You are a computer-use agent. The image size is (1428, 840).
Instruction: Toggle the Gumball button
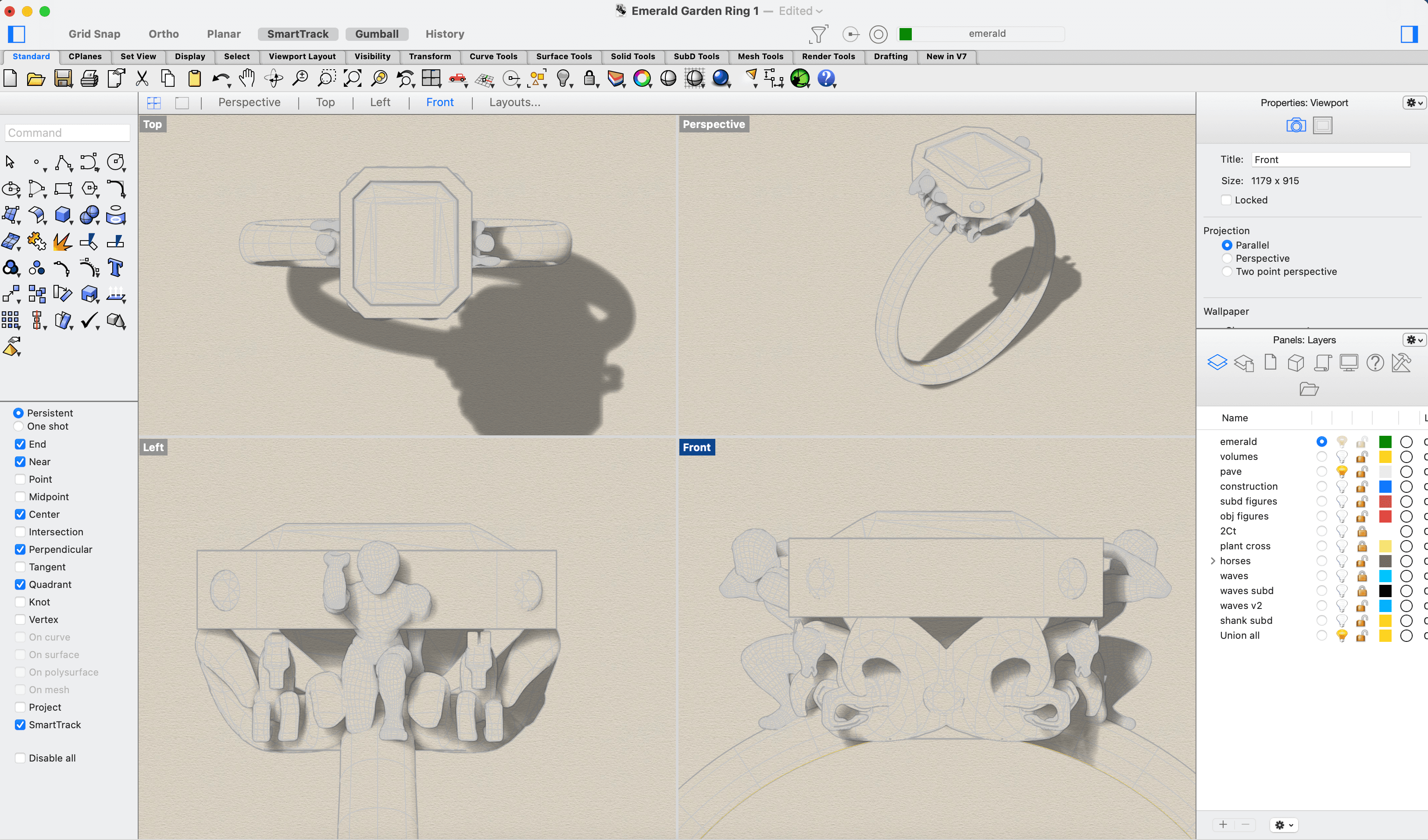[377, 34]
